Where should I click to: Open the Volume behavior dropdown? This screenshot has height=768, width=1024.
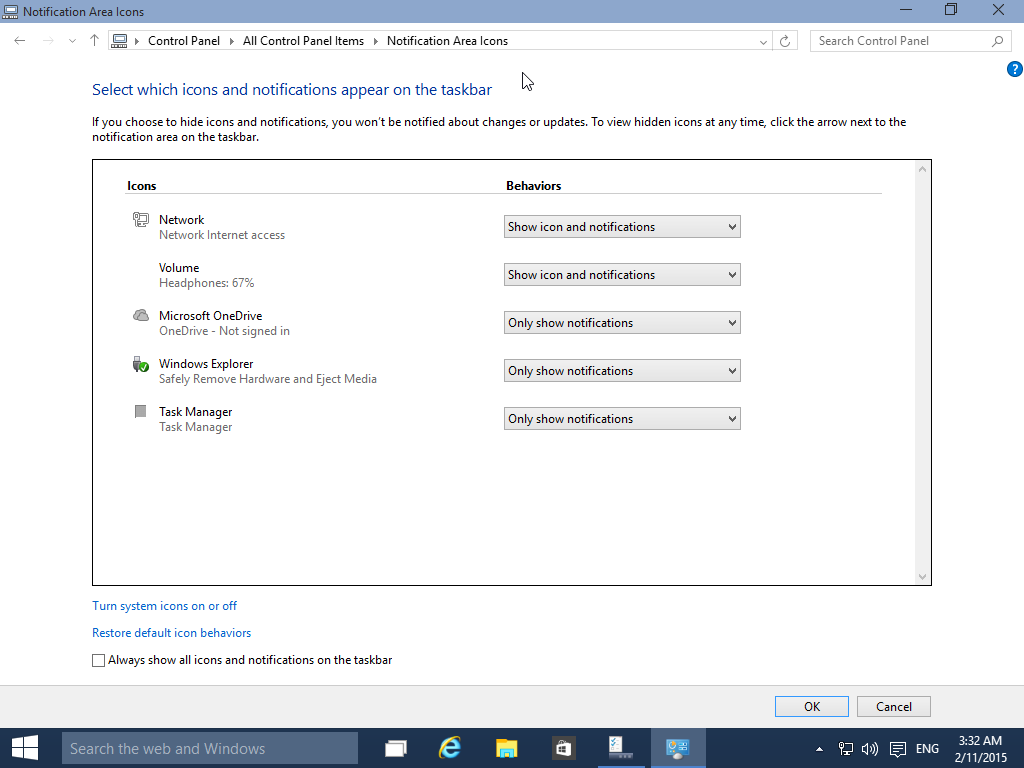click(x=622, y=275)
